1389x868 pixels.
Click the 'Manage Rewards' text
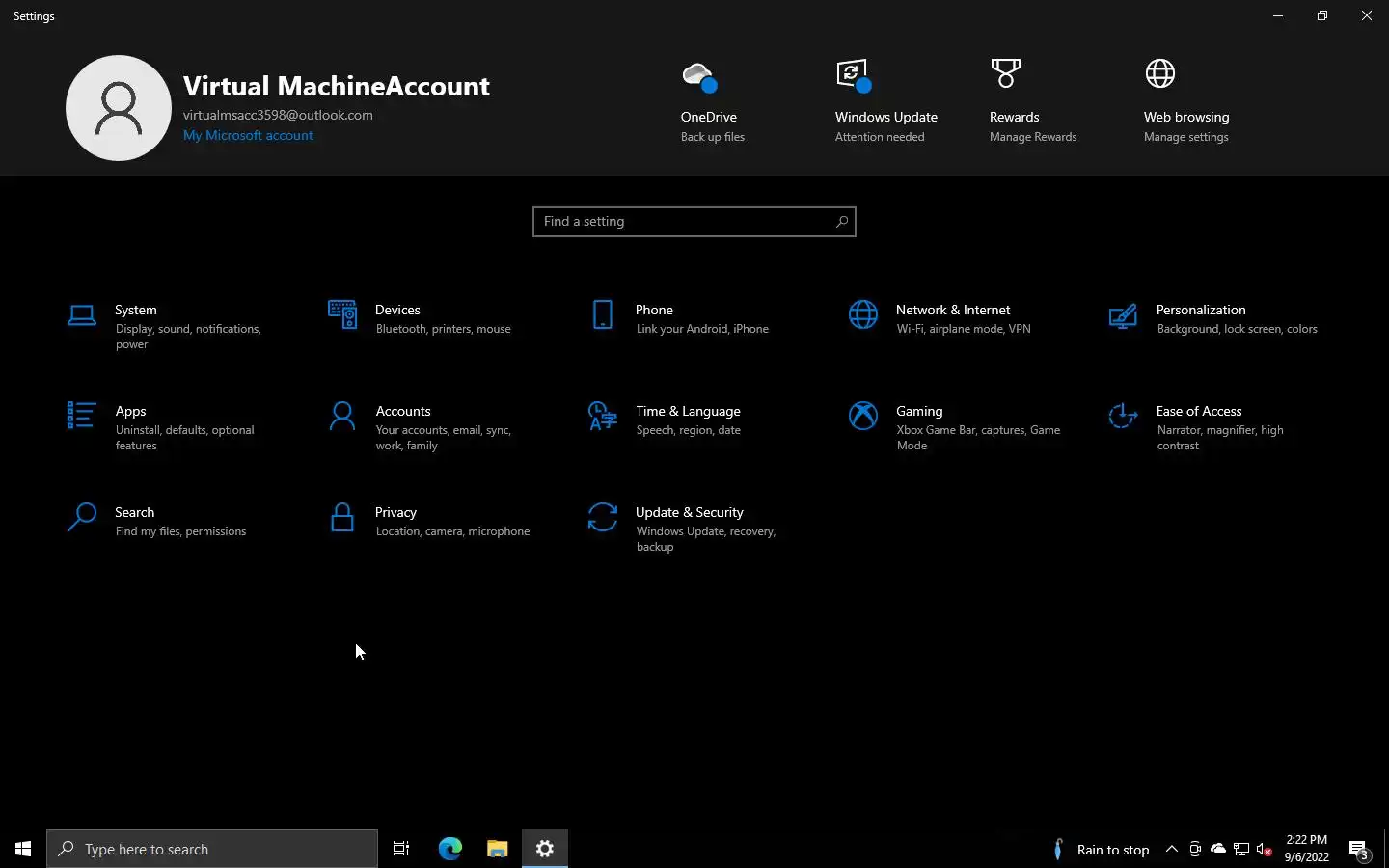point(1033,137)
